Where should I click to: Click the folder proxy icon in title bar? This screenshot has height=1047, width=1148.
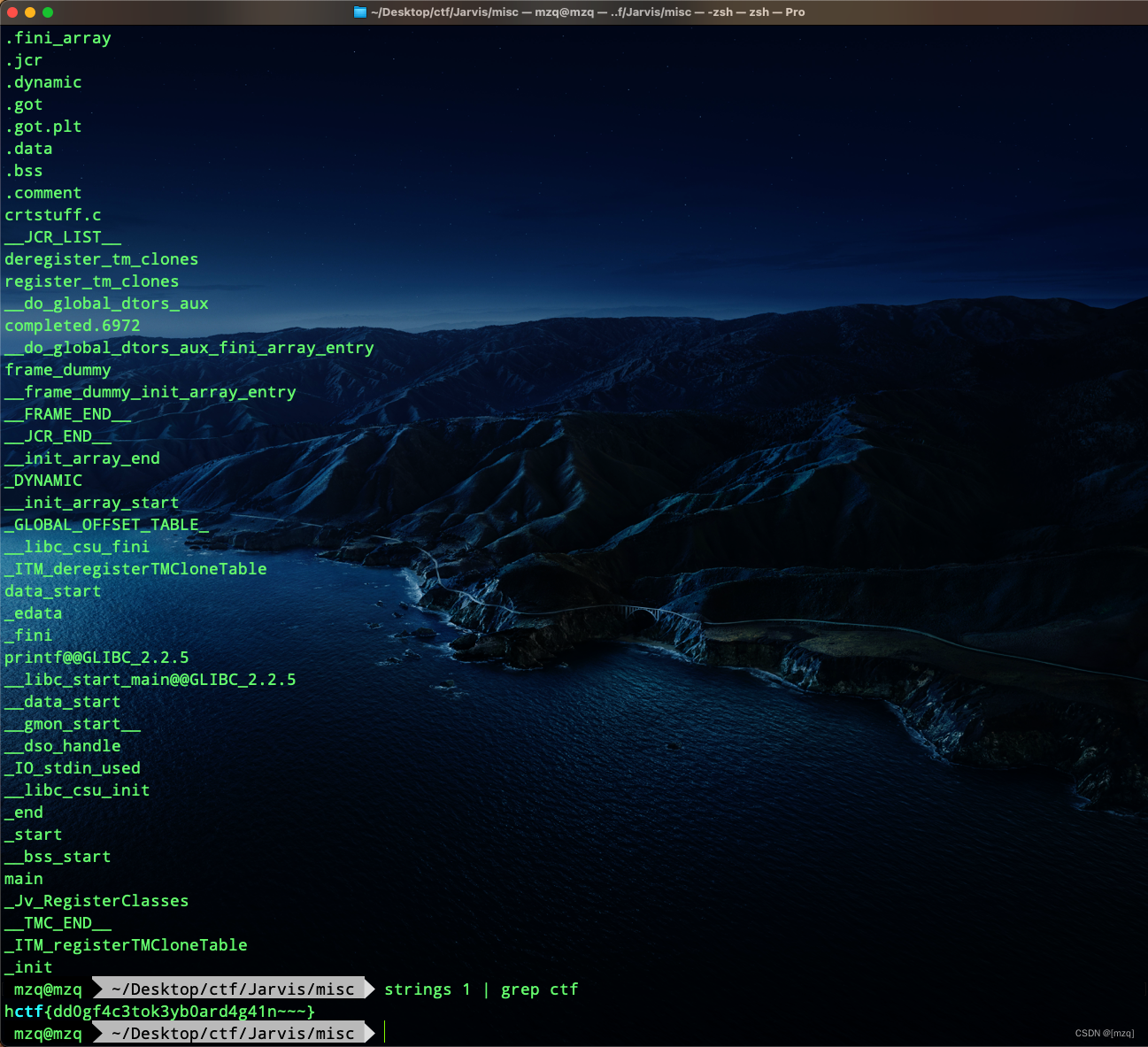click(359, 12)
